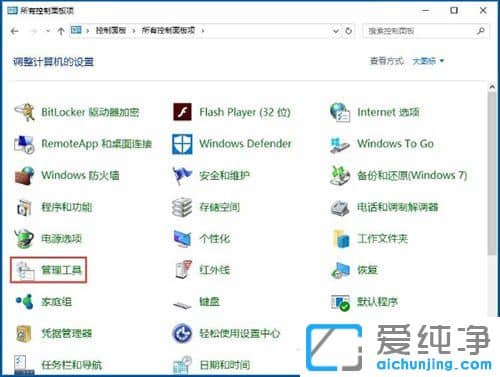Go back with the back arrow

[15, 31]
